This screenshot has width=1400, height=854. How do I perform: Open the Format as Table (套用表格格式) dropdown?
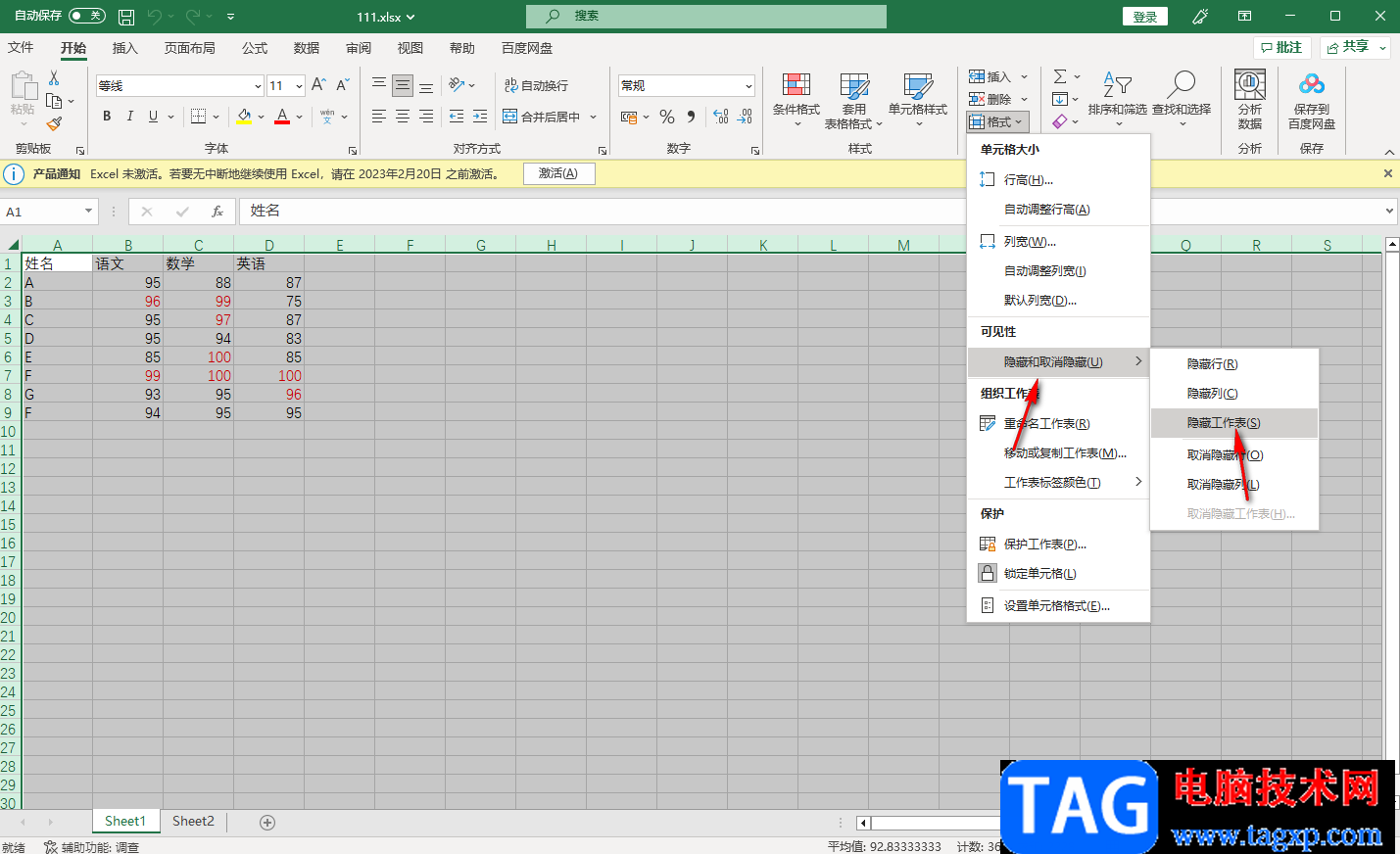(853, 100)
